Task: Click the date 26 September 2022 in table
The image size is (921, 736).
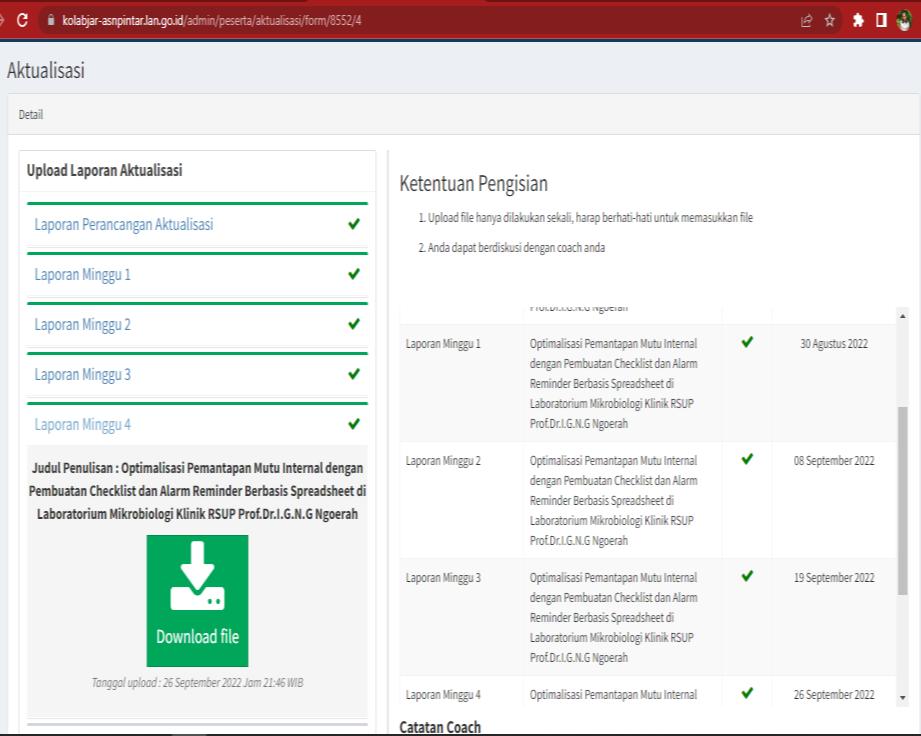Action: click(834, 694)
